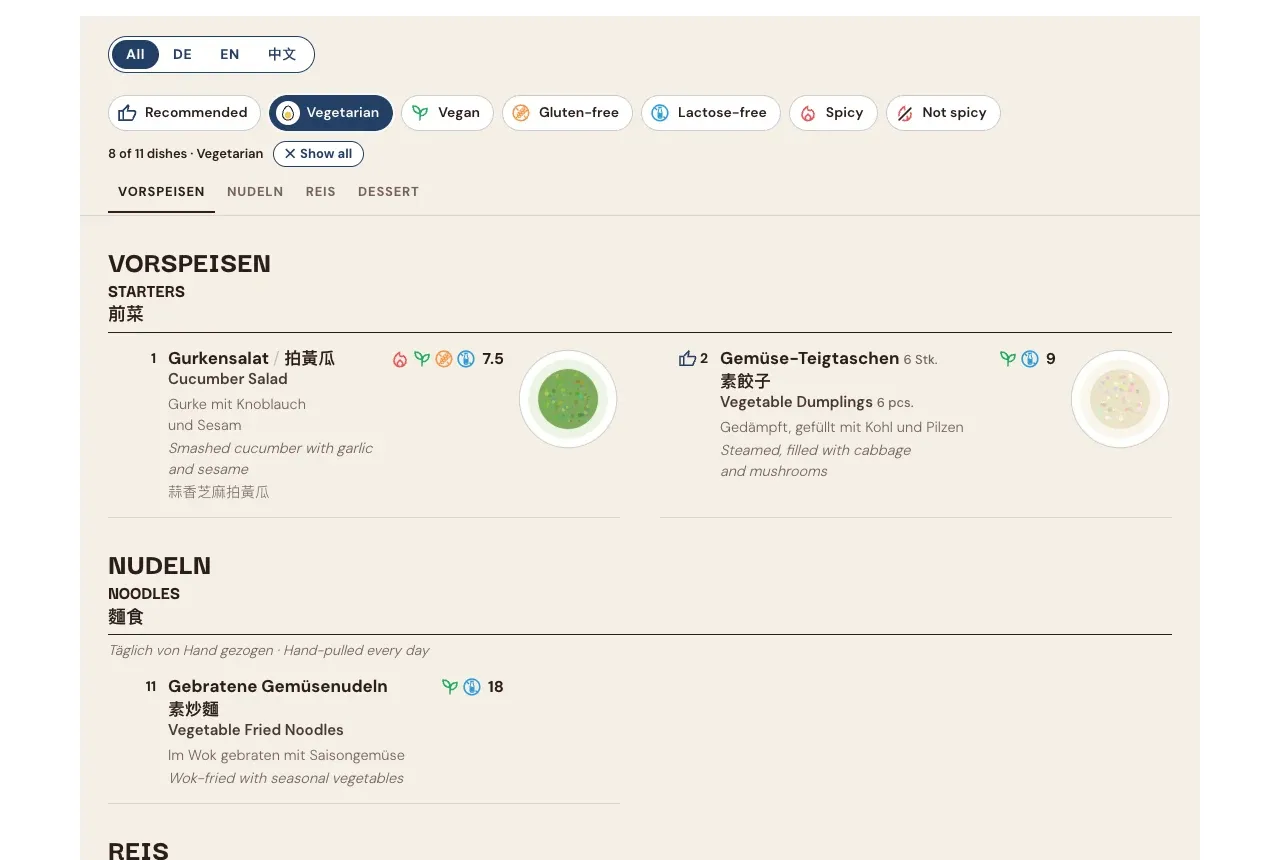The image size is (1280, 860).
Task: Click the spicy flame icon on Gurkensalat
Action: (400, 359)
